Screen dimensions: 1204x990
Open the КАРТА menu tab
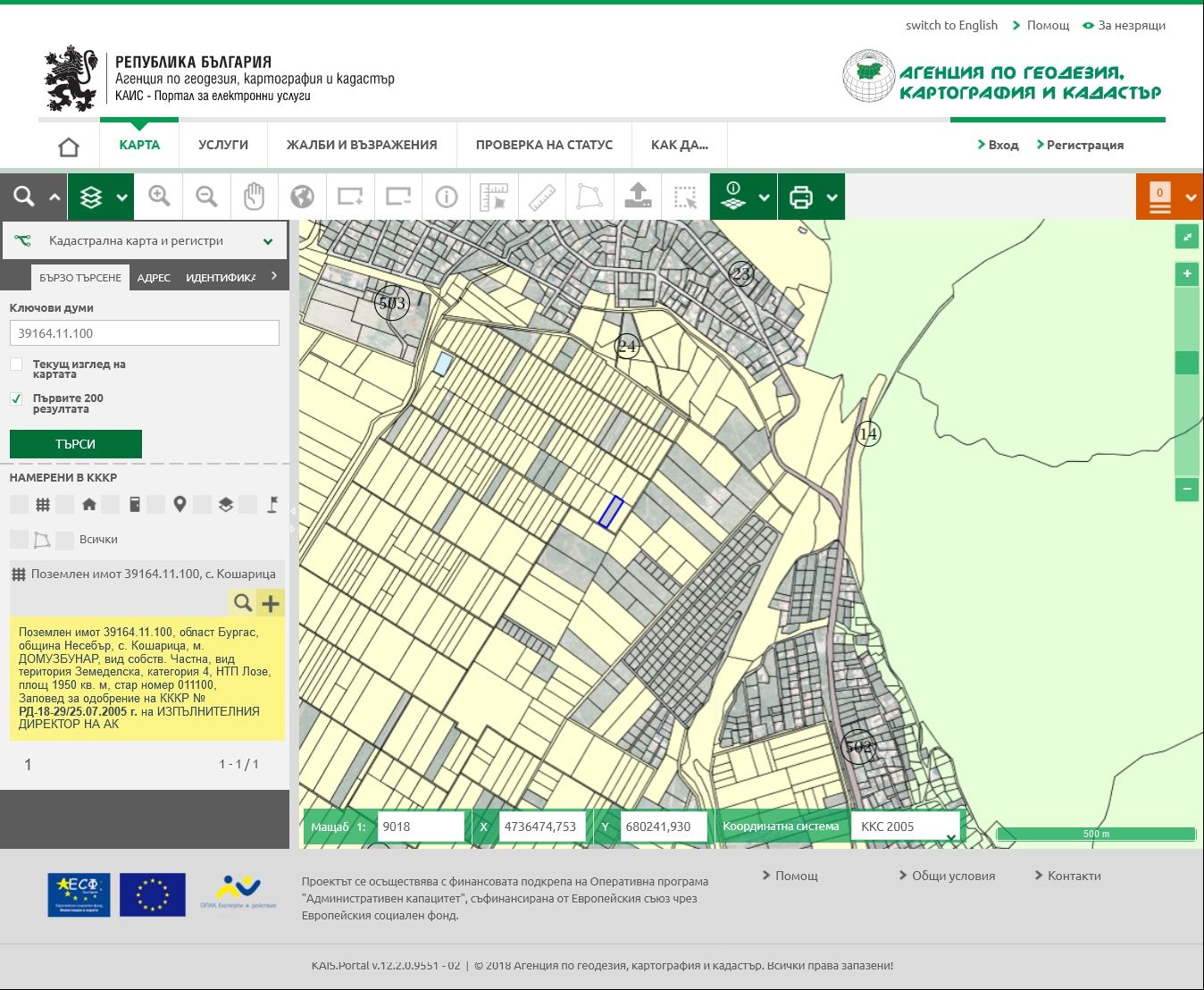click(139, 145)
